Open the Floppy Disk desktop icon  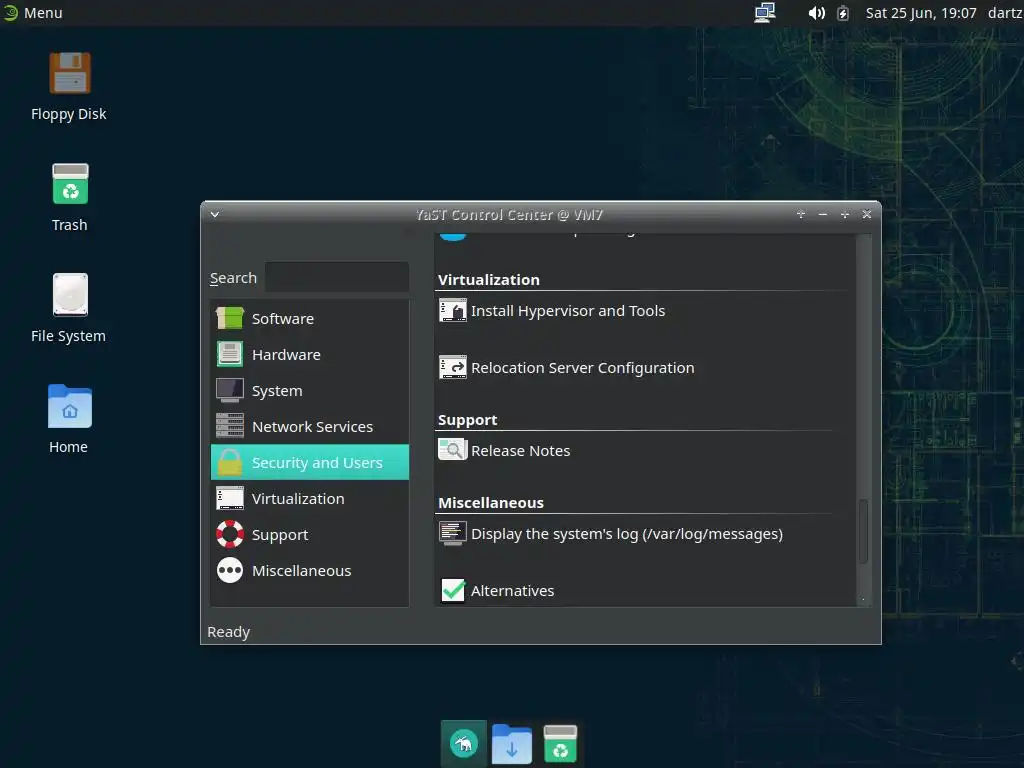tap(70, 73)
